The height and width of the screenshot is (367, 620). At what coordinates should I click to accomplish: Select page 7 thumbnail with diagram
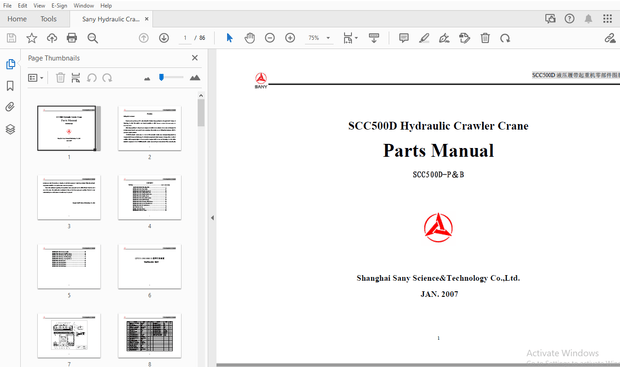coord(69,336)
